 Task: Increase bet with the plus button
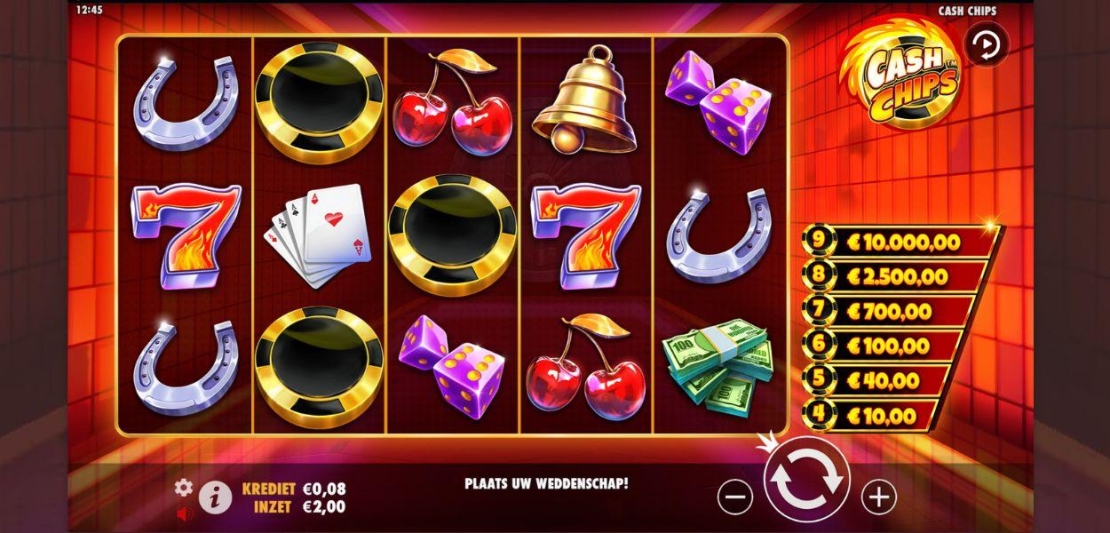pos(879,498)
